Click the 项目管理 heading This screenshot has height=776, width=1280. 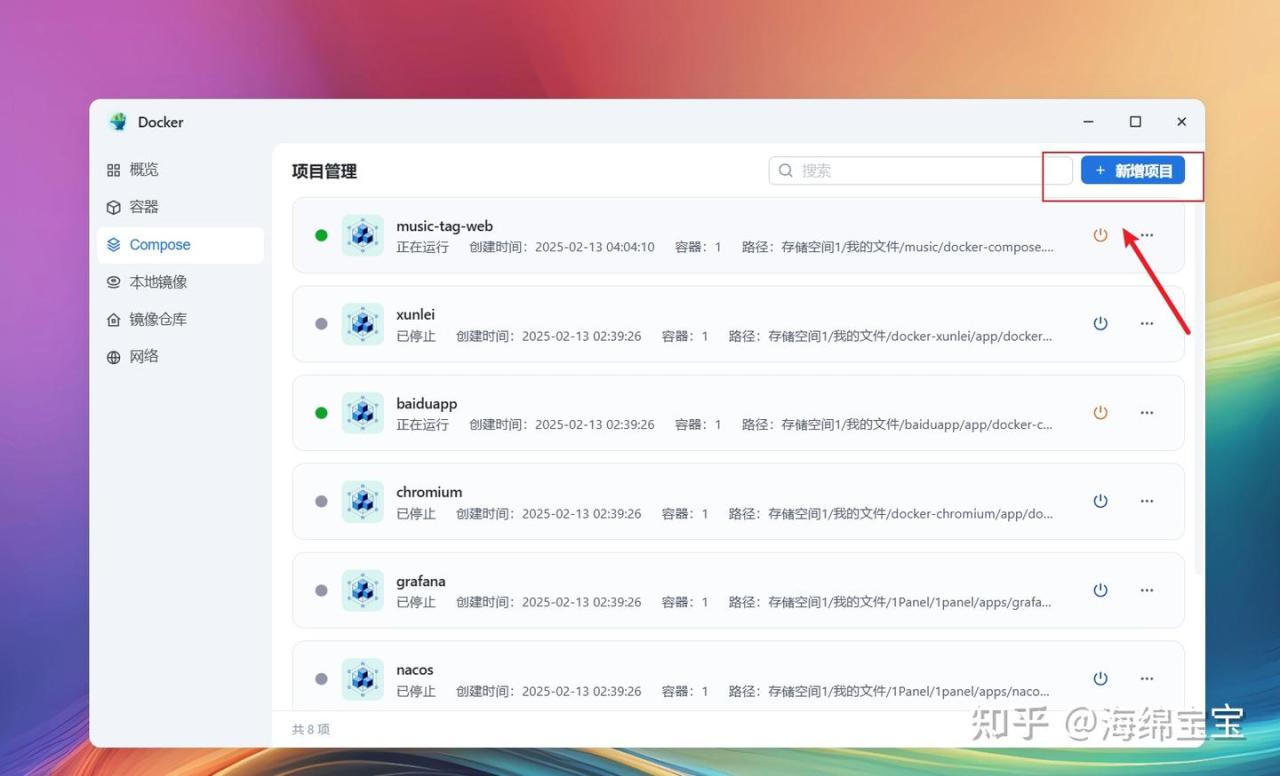tap(324, 171)
